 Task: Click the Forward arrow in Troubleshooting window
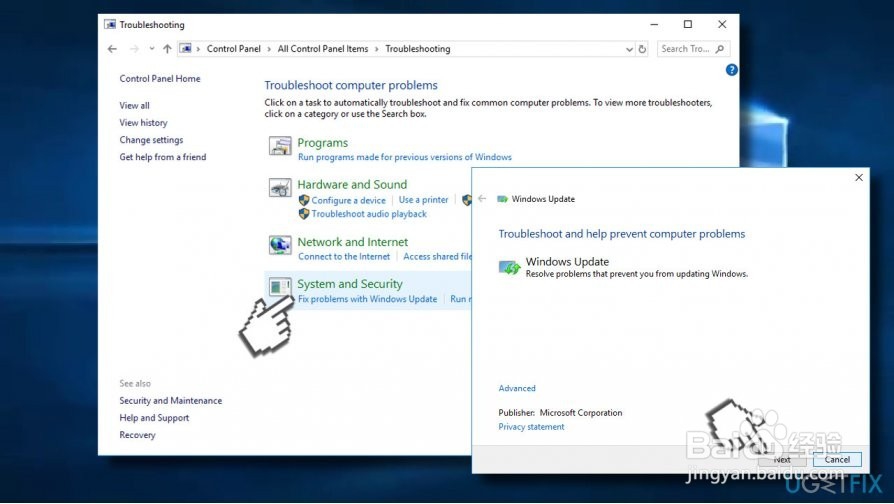tap(135, 49)
